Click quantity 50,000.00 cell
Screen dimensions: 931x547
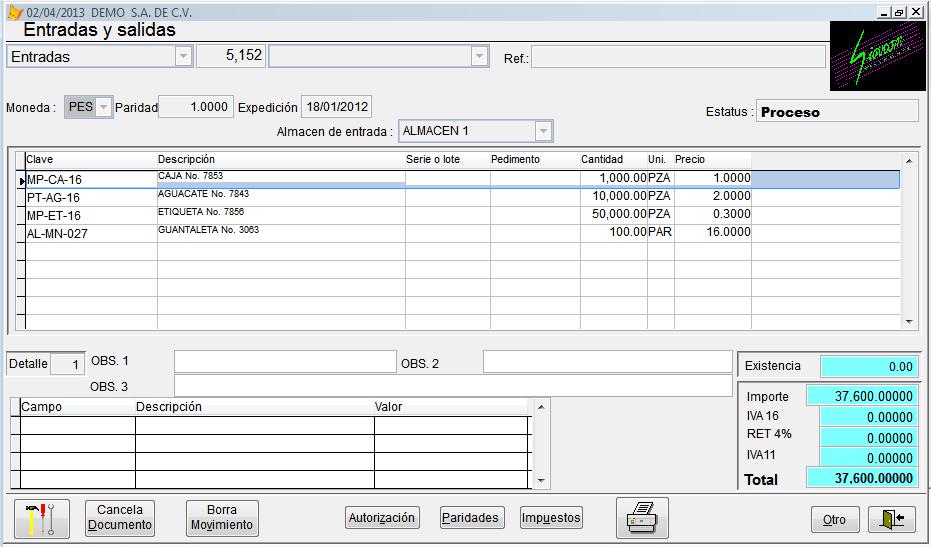614,214
